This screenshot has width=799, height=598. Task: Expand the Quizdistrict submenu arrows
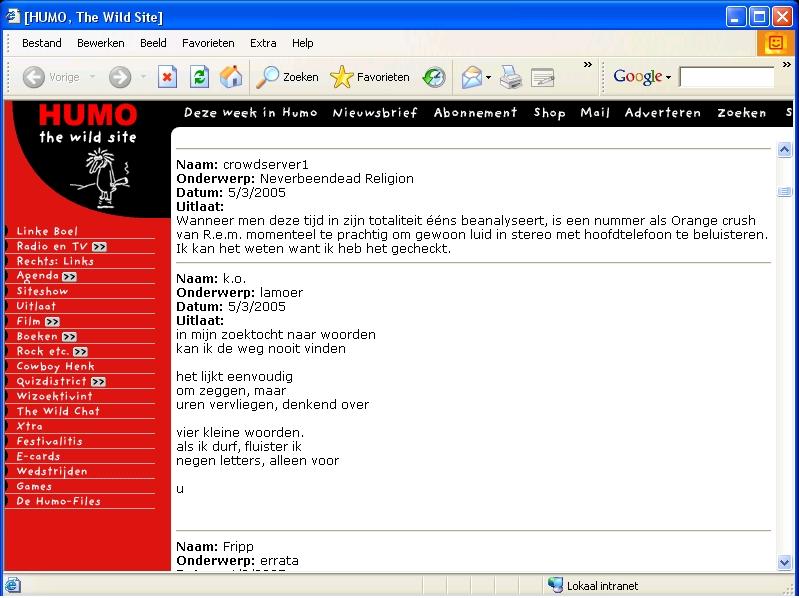(98, 382)
